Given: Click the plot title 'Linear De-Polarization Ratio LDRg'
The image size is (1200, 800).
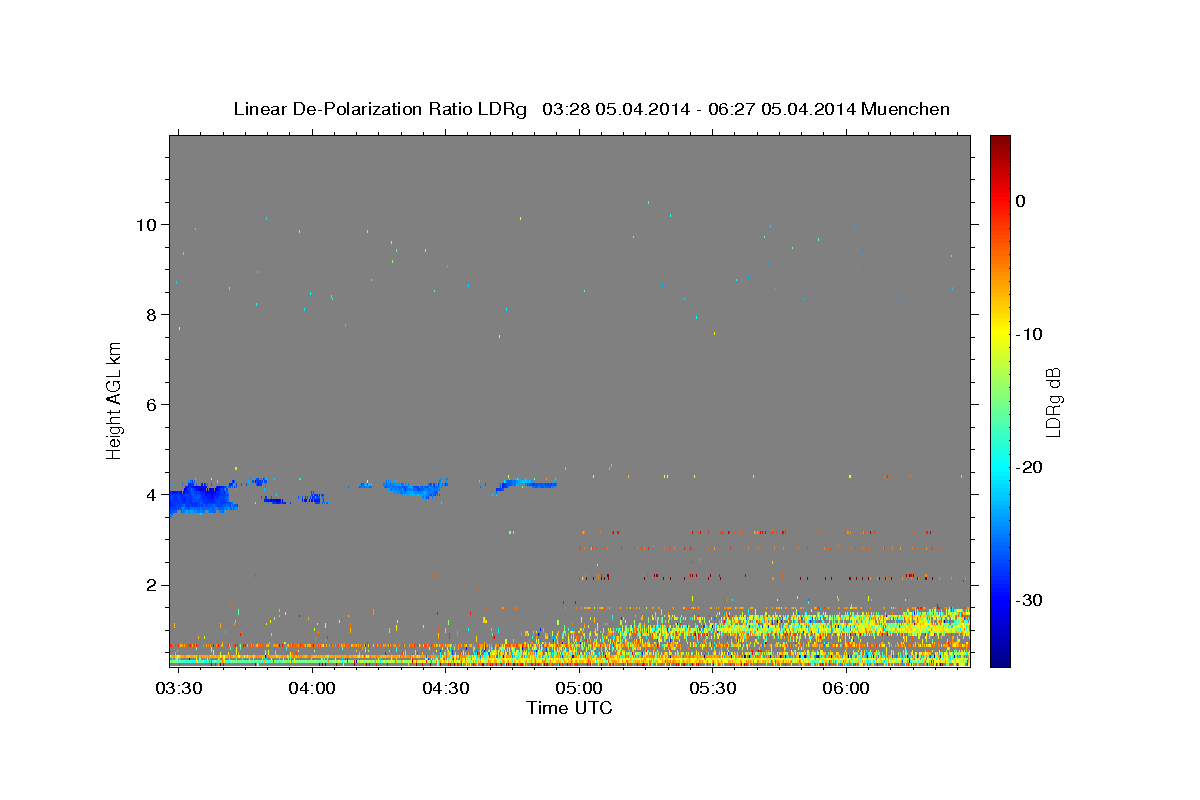Looking at the screenshot, I should coord(379,109).
